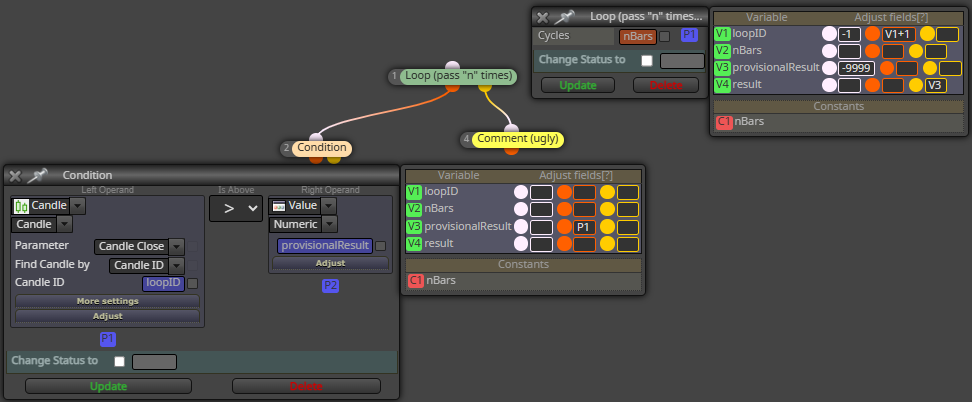The image size is (972, 402).
Task: Toggle the checkbox next to the Candle ID dropdown
Action: click(193, 266)
